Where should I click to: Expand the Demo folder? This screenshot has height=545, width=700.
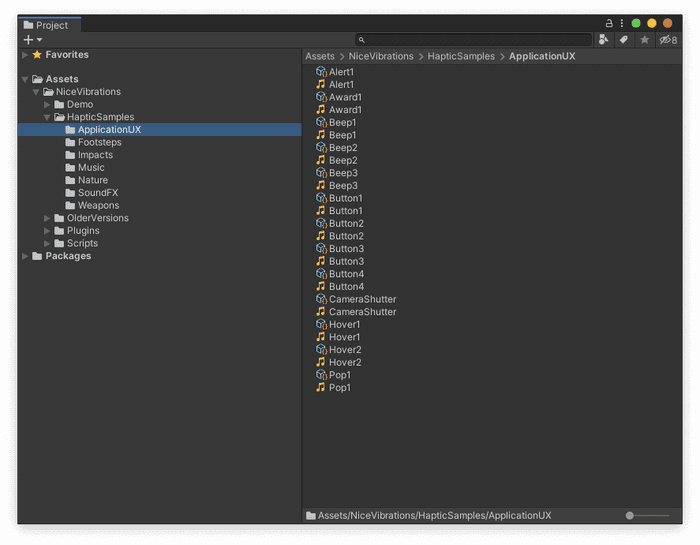pos(47,104)
